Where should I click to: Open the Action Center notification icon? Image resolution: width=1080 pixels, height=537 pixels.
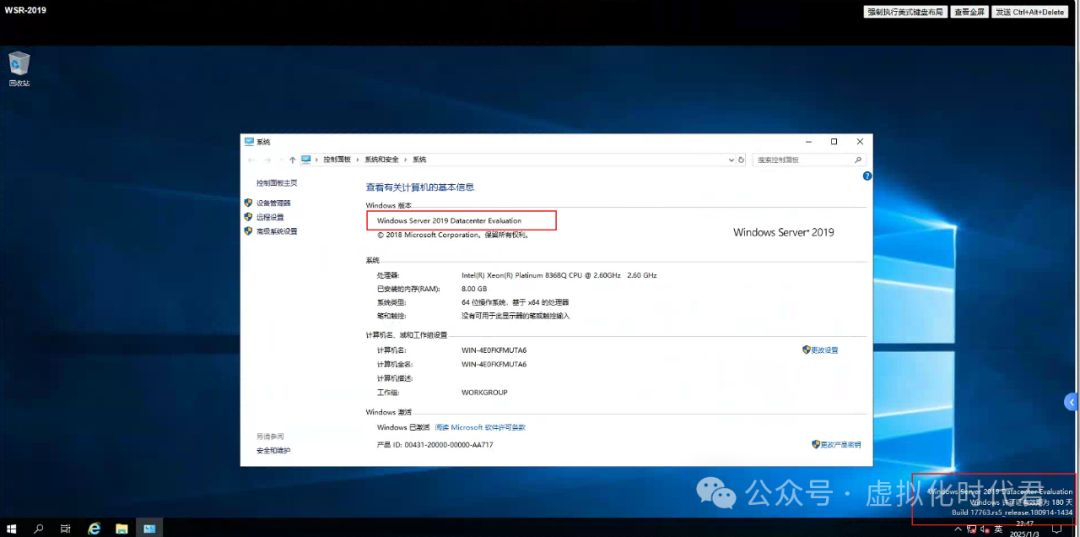pos(1057,529)
